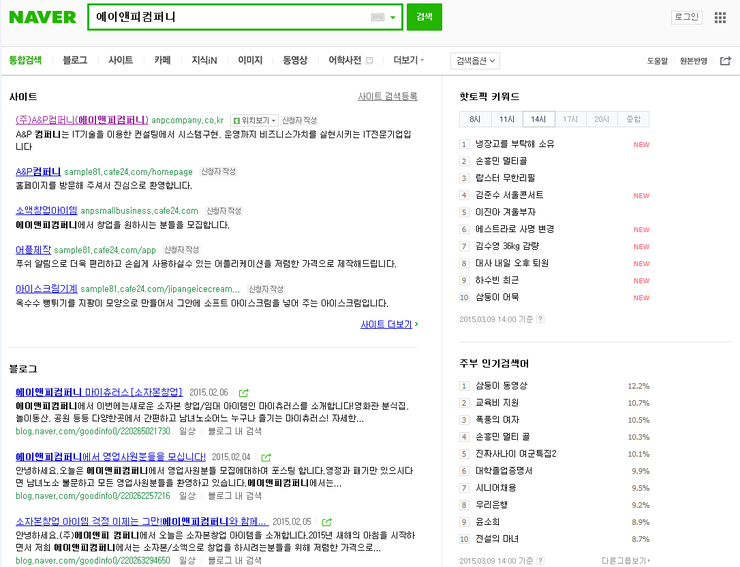Select the 통합검색 tab
Image resolution: width=740 pixels, height=567 pixels.
25,60
